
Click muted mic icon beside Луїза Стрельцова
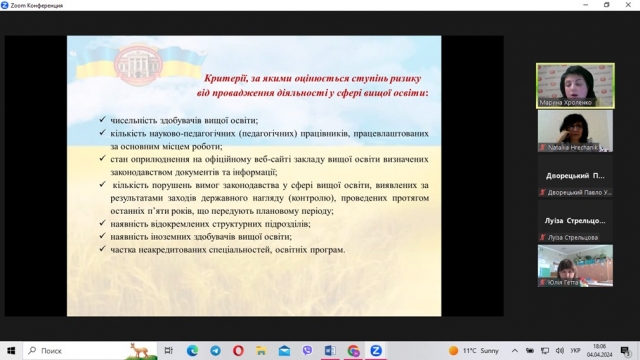pos(542,237)
